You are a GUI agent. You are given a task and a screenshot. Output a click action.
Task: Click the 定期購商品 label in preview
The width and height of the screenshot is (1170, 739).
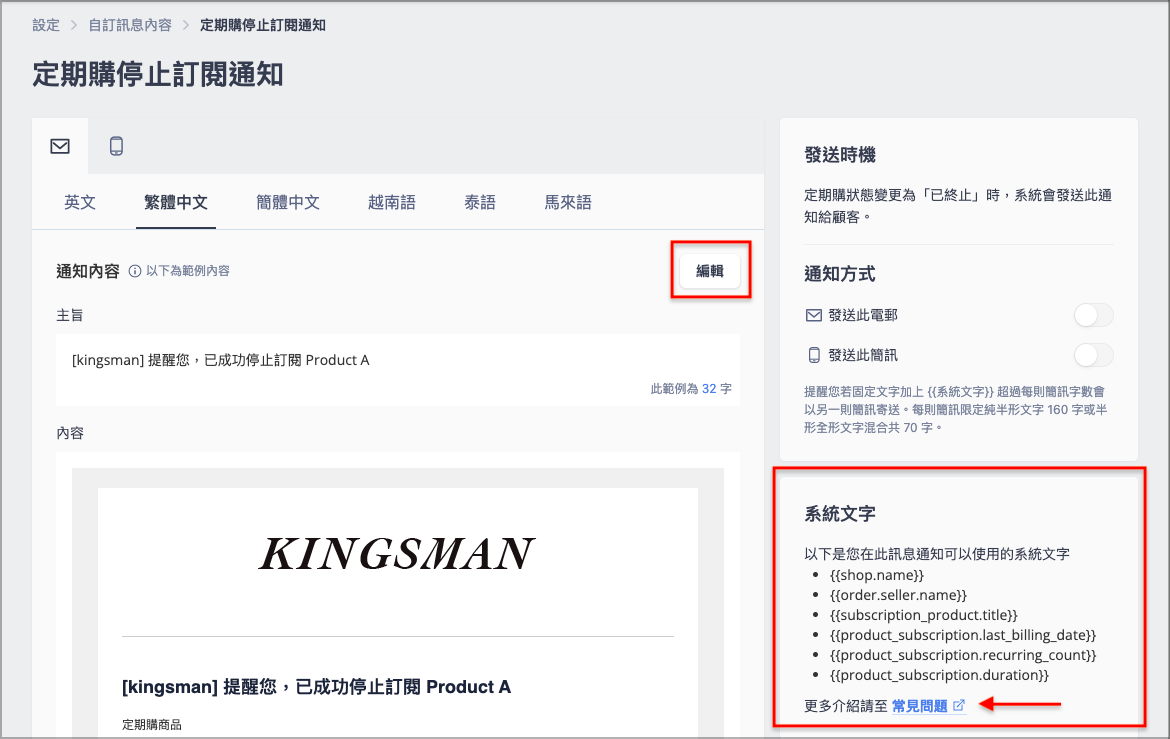pos(152,725)
